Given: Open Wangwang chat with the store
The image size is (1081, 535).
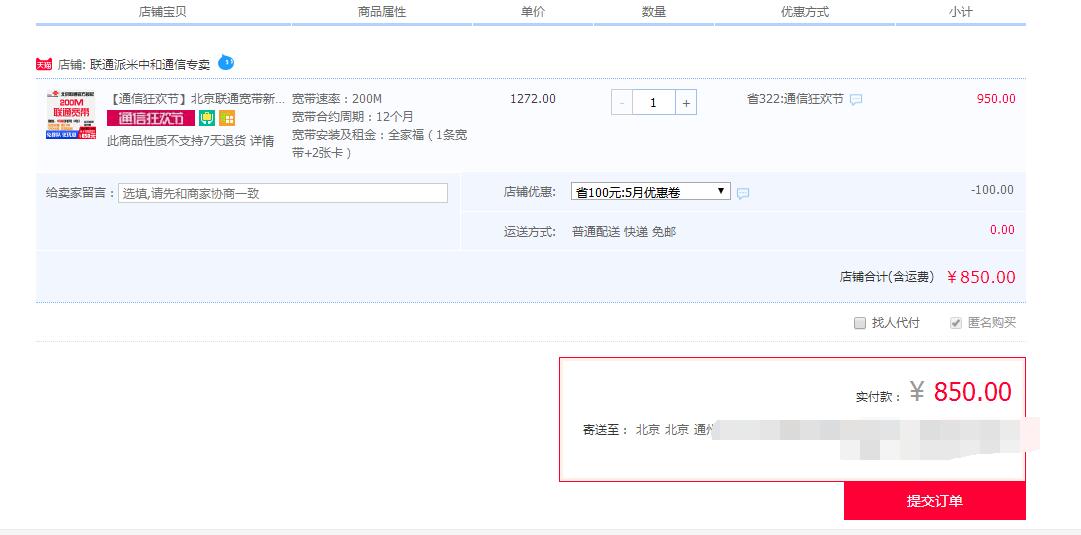Looking at the screenshot, I should (226, 63).
